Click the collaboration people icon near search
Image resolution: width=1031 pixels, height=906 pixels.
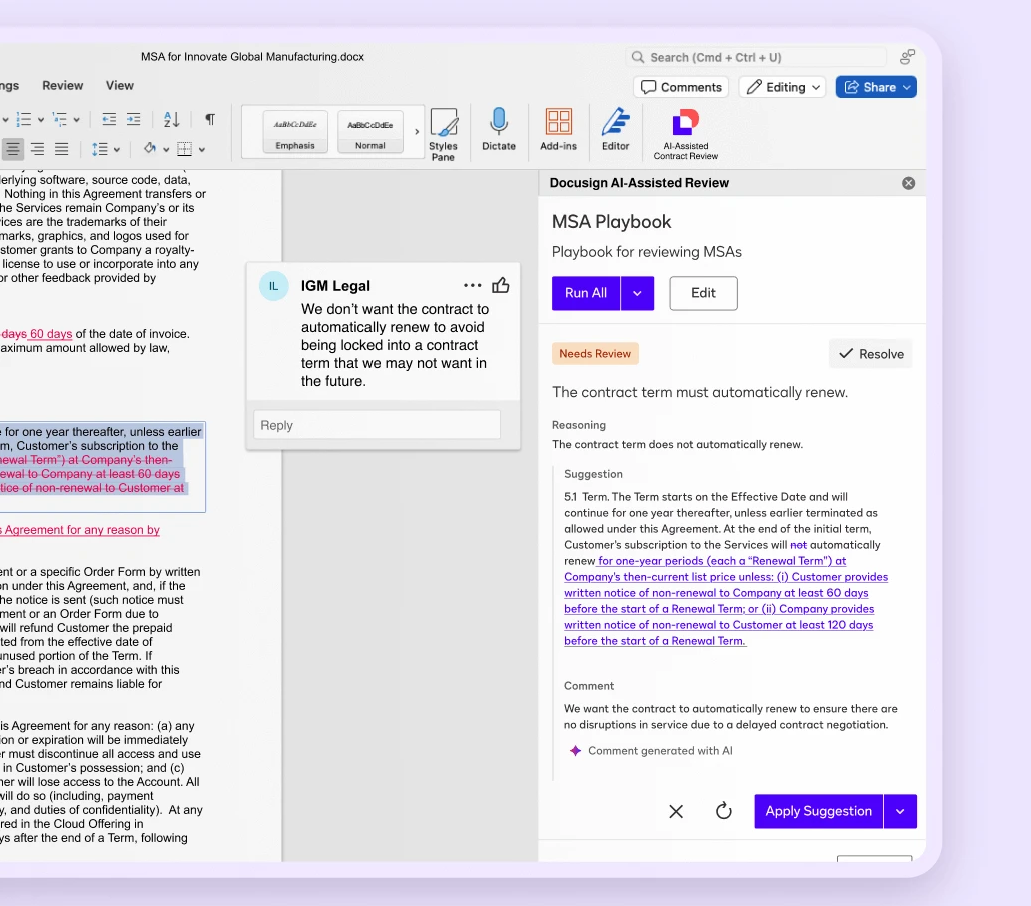pyautogui.click(x=907, y=57)
